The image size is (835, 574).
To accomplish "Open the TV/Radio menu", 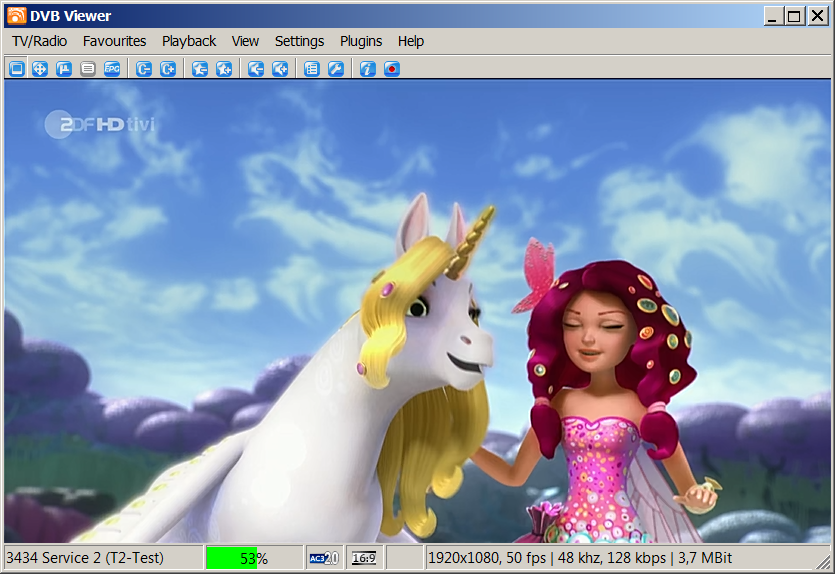I will click(x=39, y=41).
